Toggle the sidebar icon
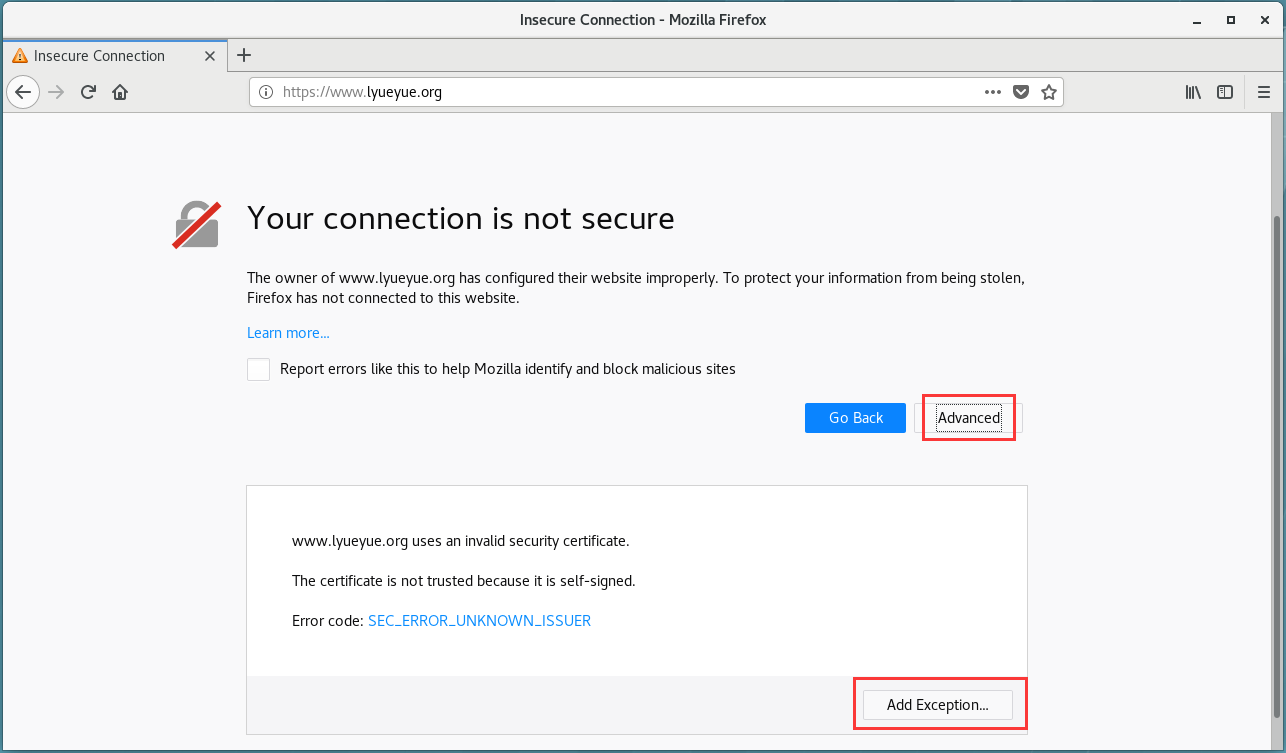Screen dimensions: 1286x753 point(1225,92)
